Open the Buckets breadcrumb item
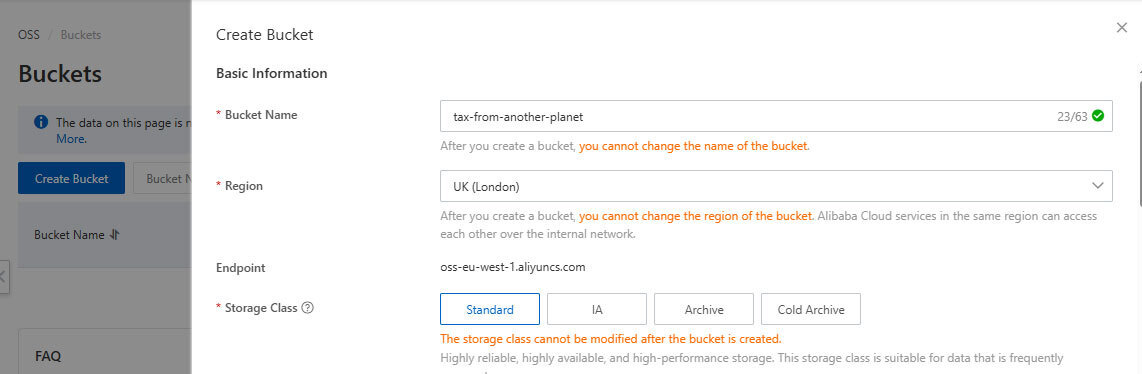The height and width of the screenshot is (374, 1142). click(x=81, y=35)
